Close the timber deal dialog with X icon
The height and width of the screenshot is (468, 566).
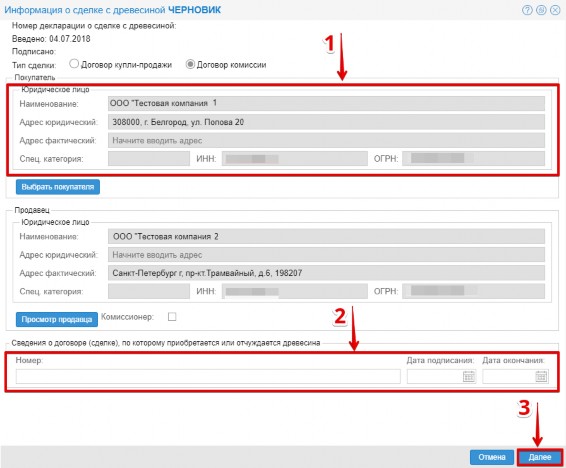555,10
